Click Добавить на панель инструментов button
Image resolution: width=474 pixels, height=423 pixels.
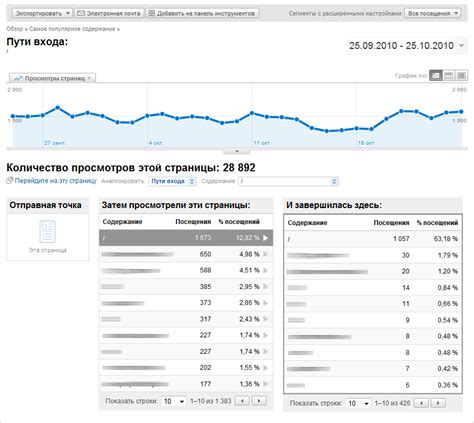(x=202, y=13)
